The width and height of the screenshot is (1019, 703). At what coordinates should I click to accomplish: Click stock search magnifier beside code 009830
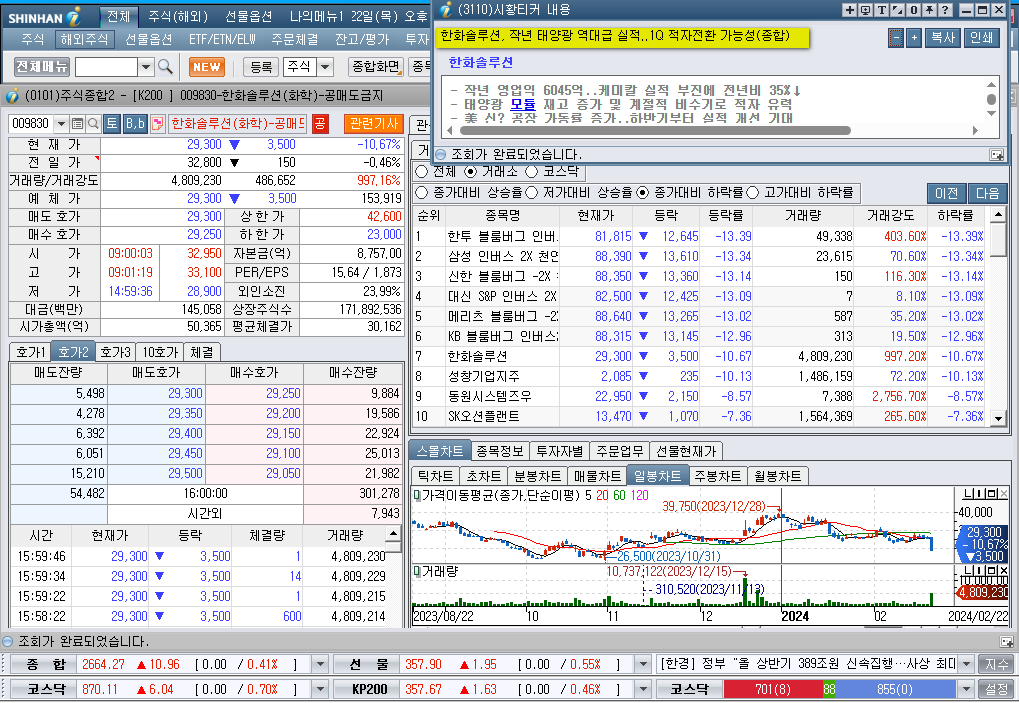point(93,123)
